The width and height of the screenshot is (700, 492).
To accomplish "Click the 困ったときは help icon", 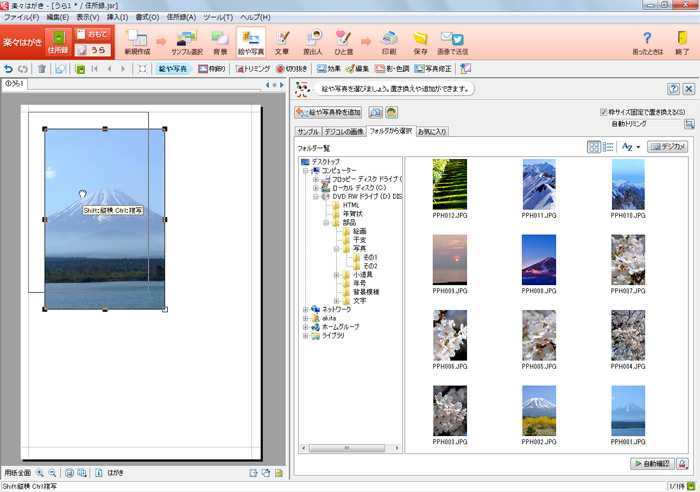I will [x=646, y=42].
